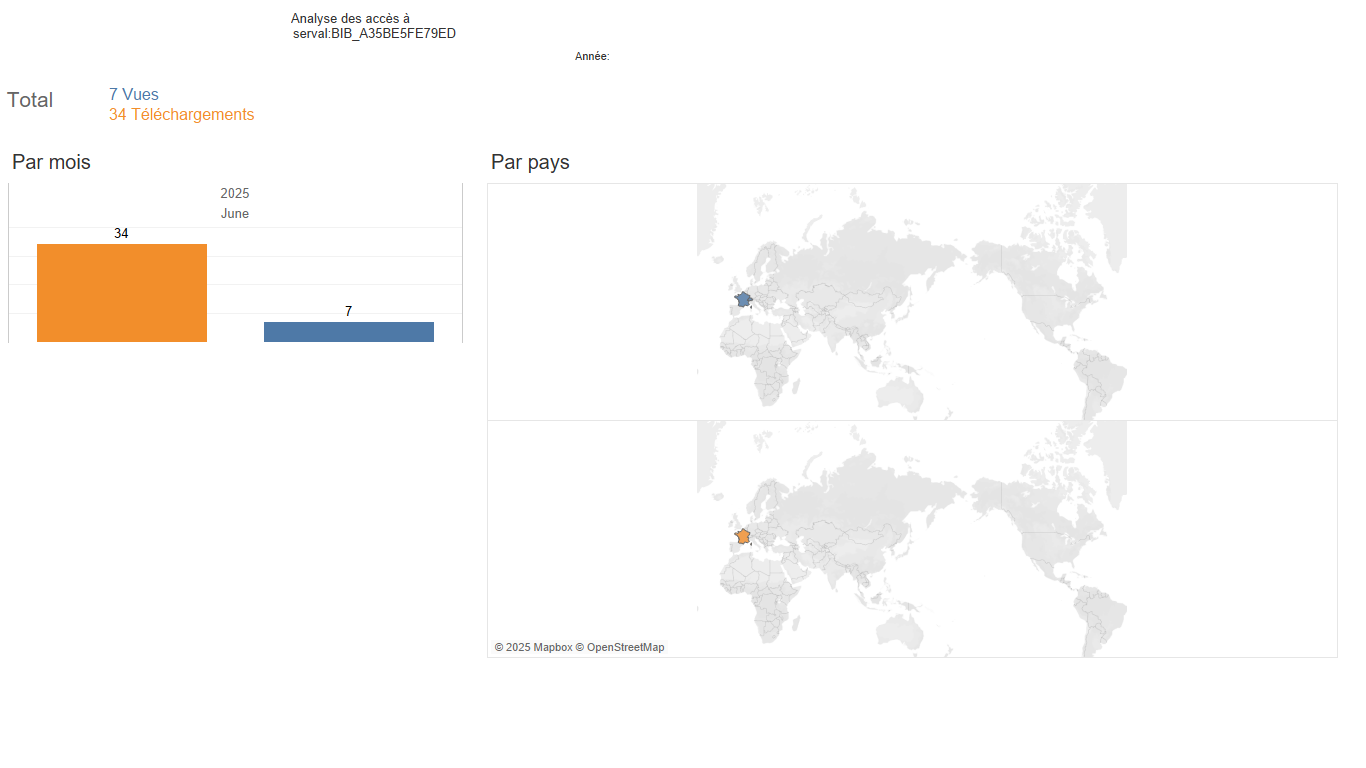Click the '34' label above orange bar
This screenshot has width=1366, height=768.
121,233
